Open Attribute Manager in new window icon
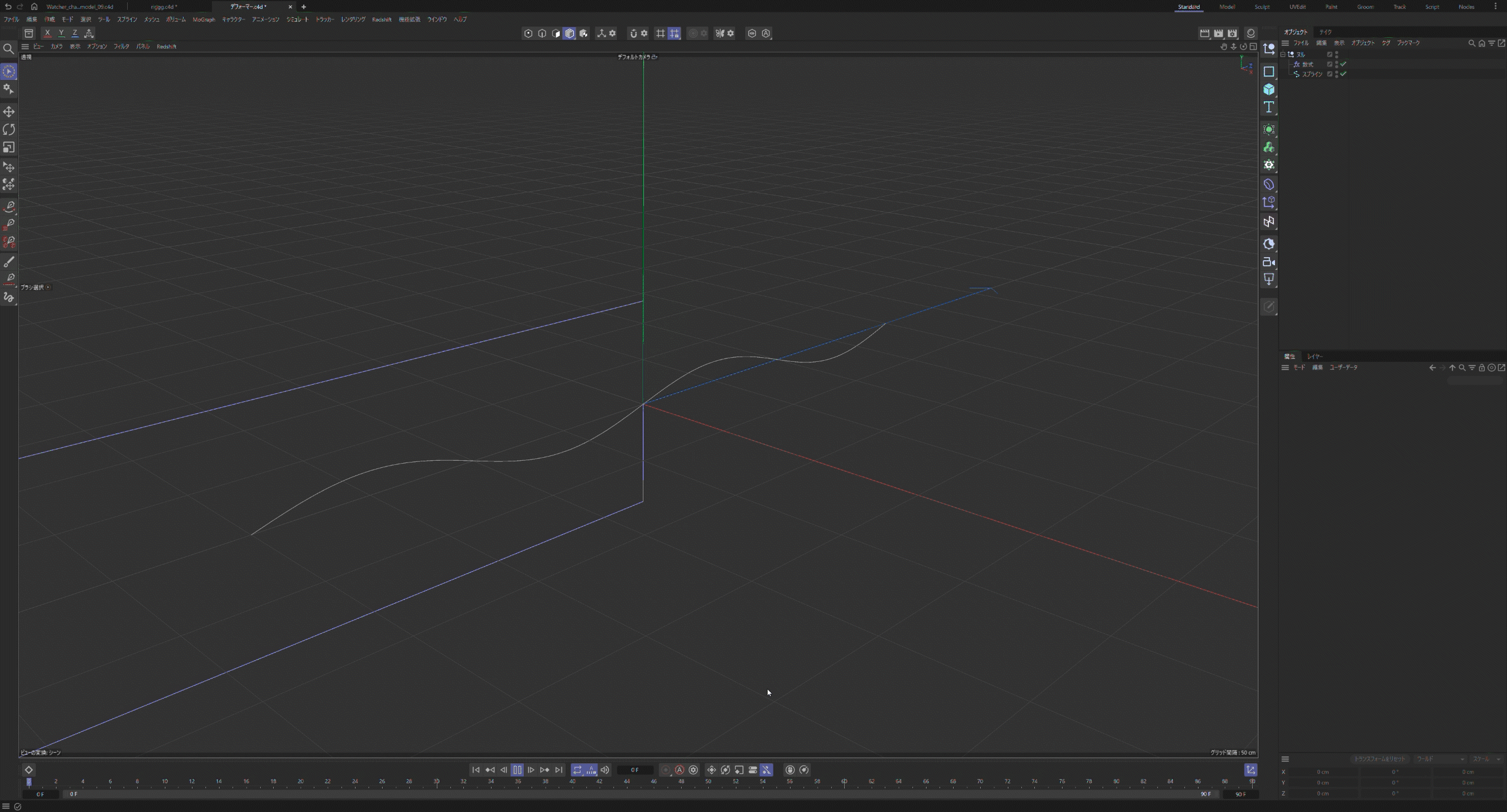The width and height of the screenshot is (1507, 812). click(1502, 367)
